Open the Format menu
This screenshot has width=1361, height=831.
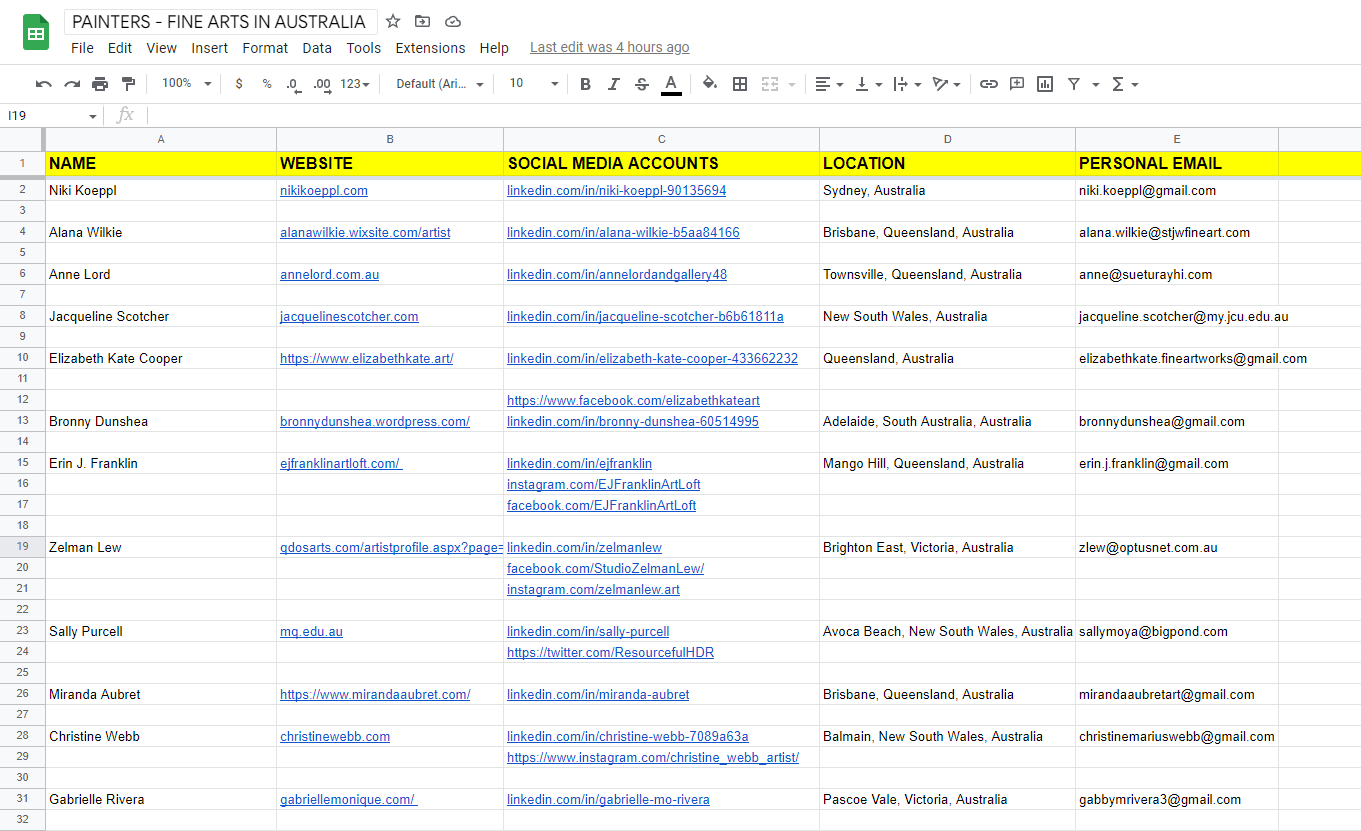click(x=265, y=48)
